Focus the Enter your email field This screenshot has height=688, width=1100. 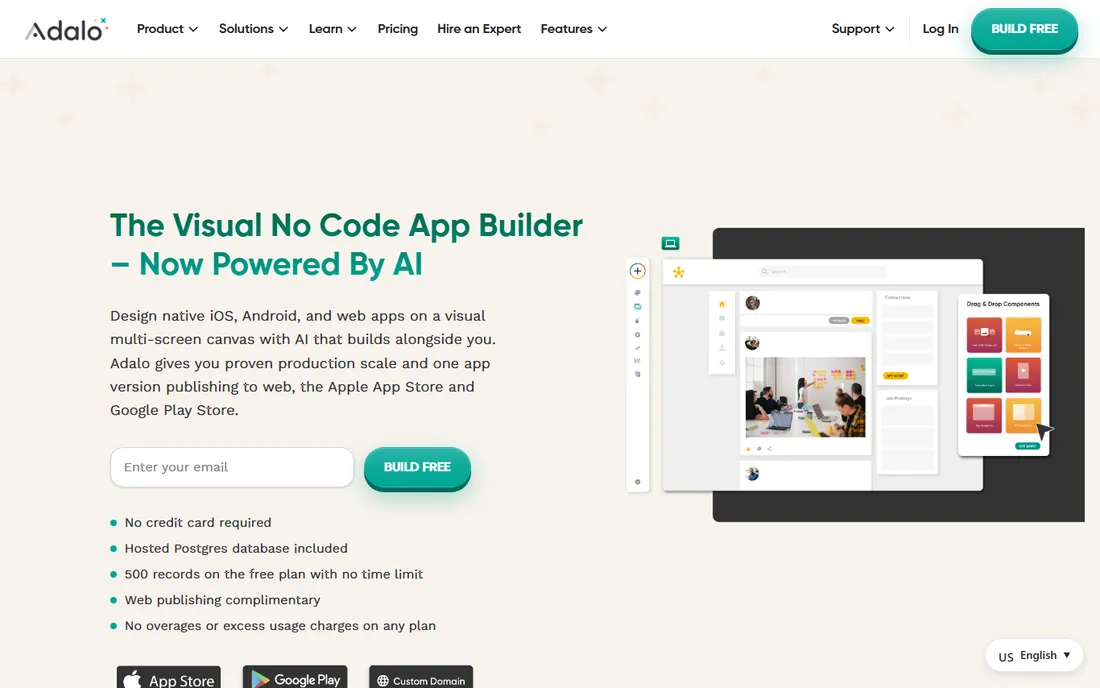coord(232,467)
